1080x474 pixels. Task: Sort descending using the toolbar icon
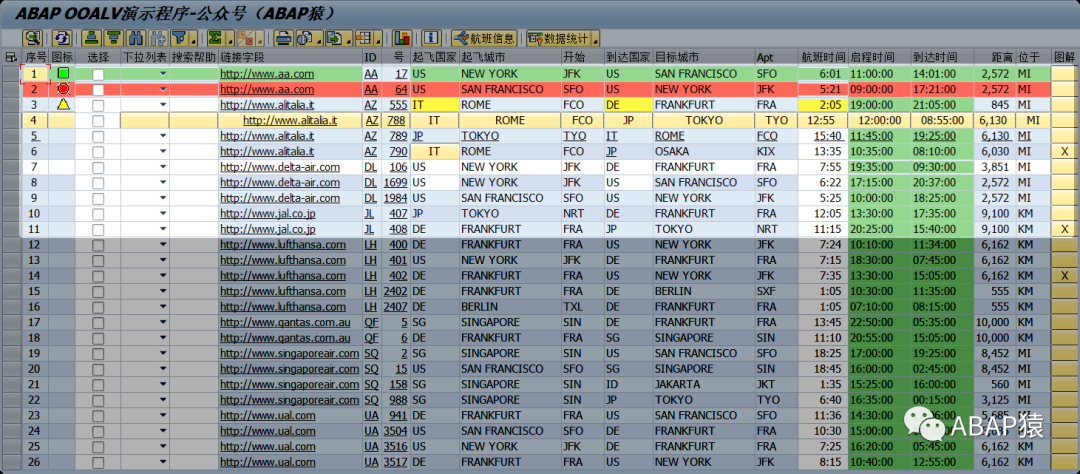point(112,38)
